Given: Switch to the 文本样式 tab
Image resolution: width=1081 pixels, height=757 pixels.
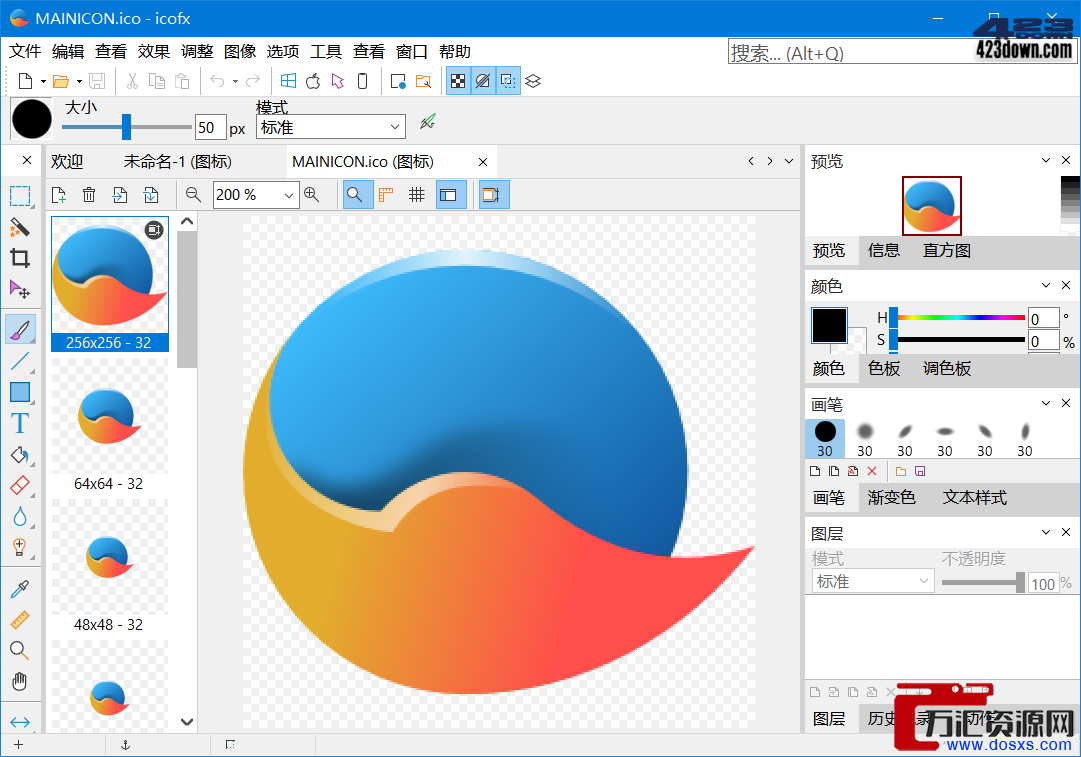Looking at the screenshot, I should coord(975,498).
